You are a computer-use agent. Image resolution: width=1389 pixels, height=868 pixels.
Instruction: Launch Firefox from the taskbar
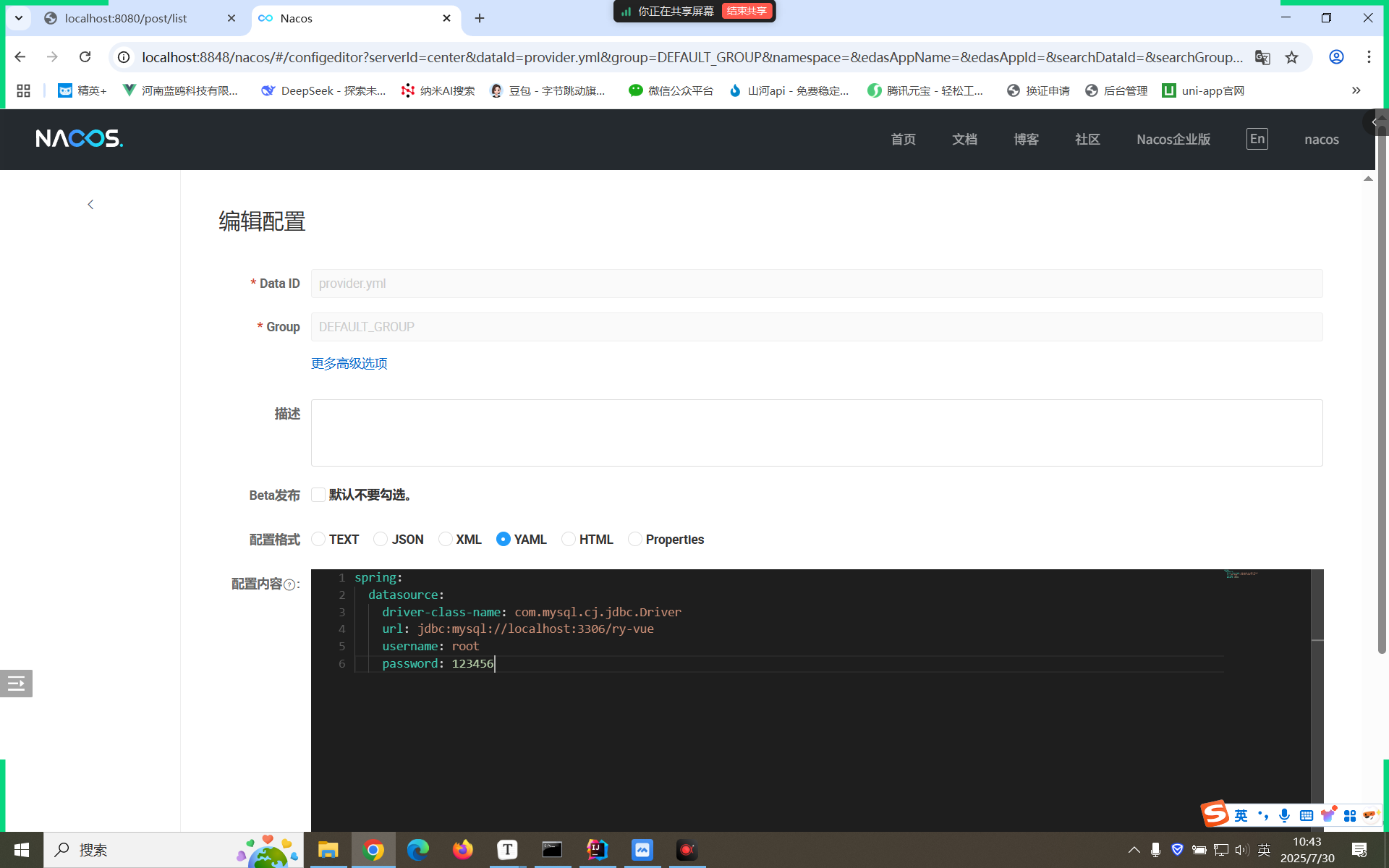[463, 850]
